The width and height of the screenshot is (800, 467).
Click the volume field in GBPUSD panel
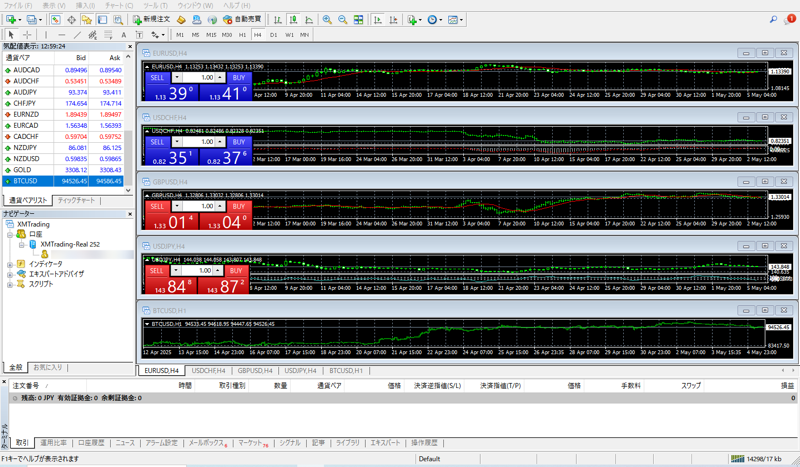[198, 206]
